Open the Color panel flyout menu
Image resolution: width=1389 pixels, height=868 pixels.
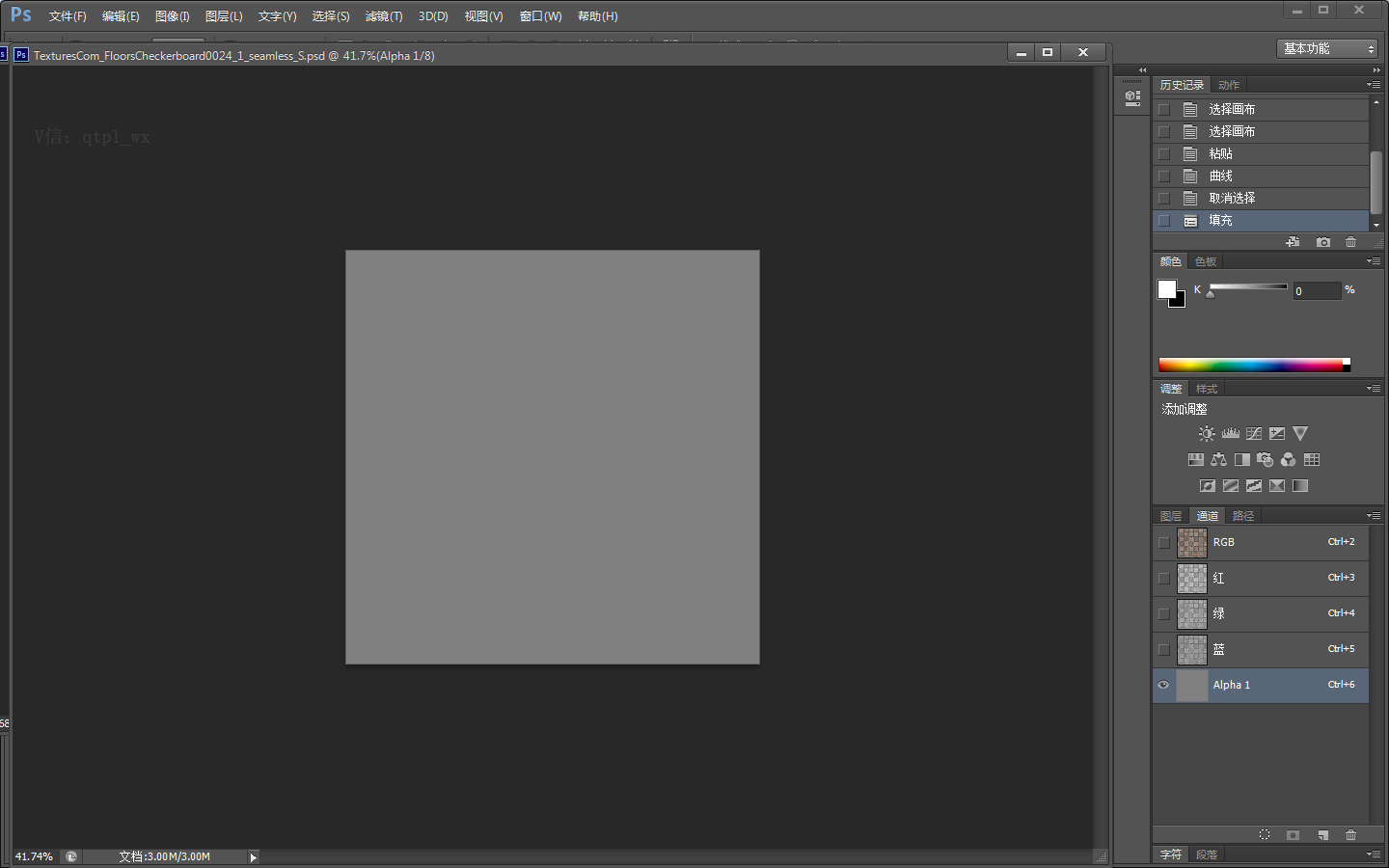click(x=1374, y=261)
